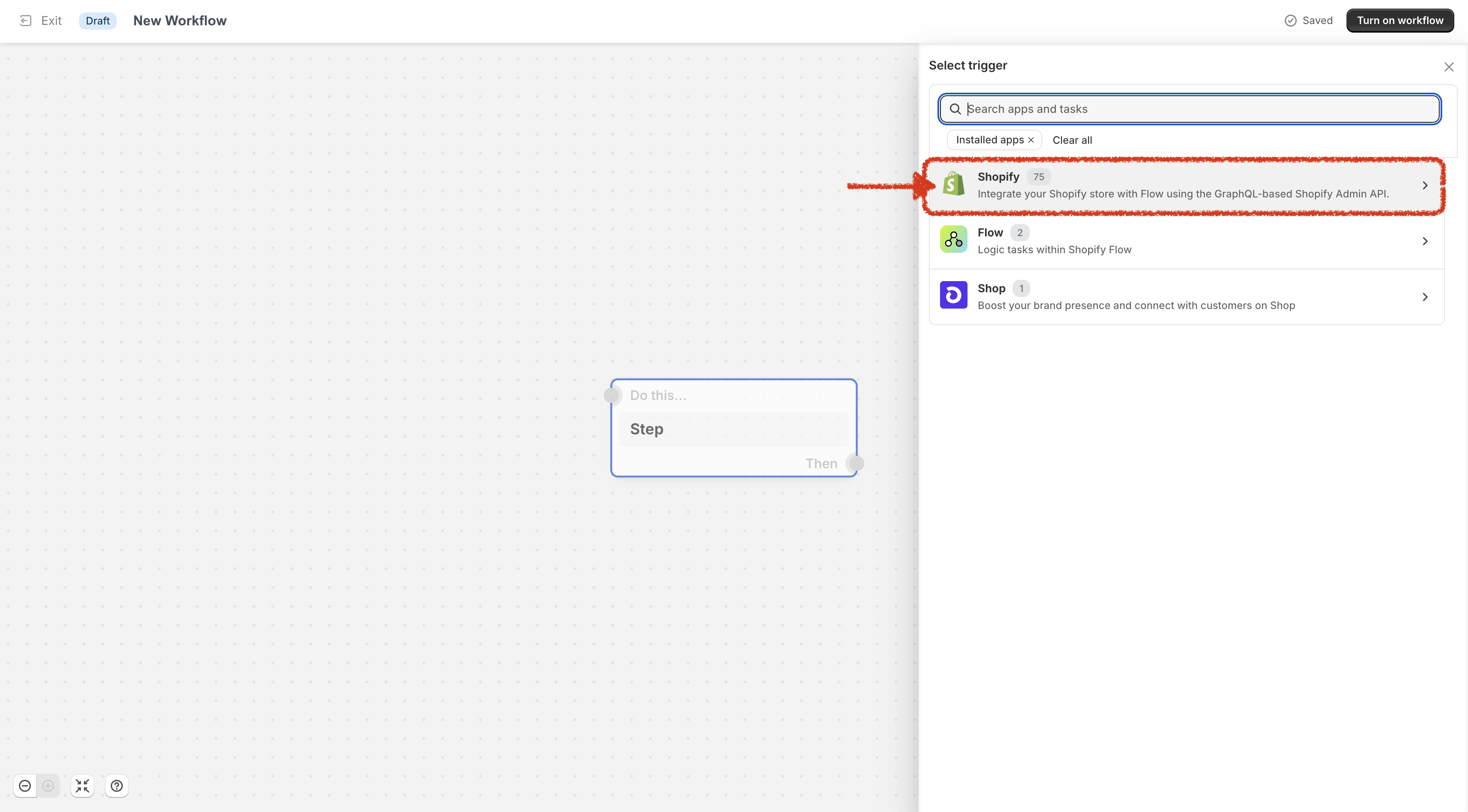
Task: Click the Then label on node
Action: tap(821, 463)
